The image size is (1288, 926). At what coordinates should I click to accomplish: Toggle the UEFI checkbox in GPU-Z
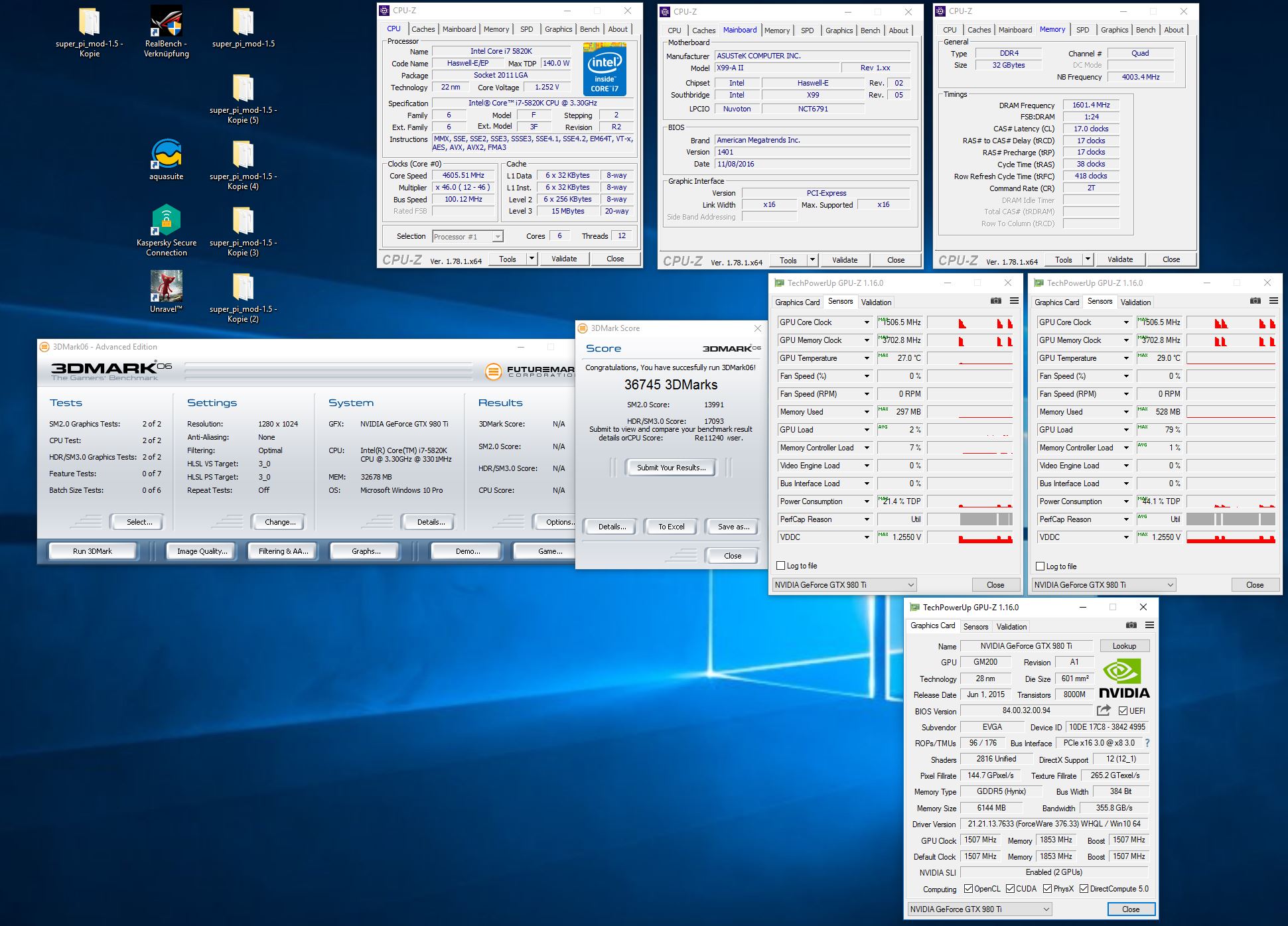coord(1123,711)
